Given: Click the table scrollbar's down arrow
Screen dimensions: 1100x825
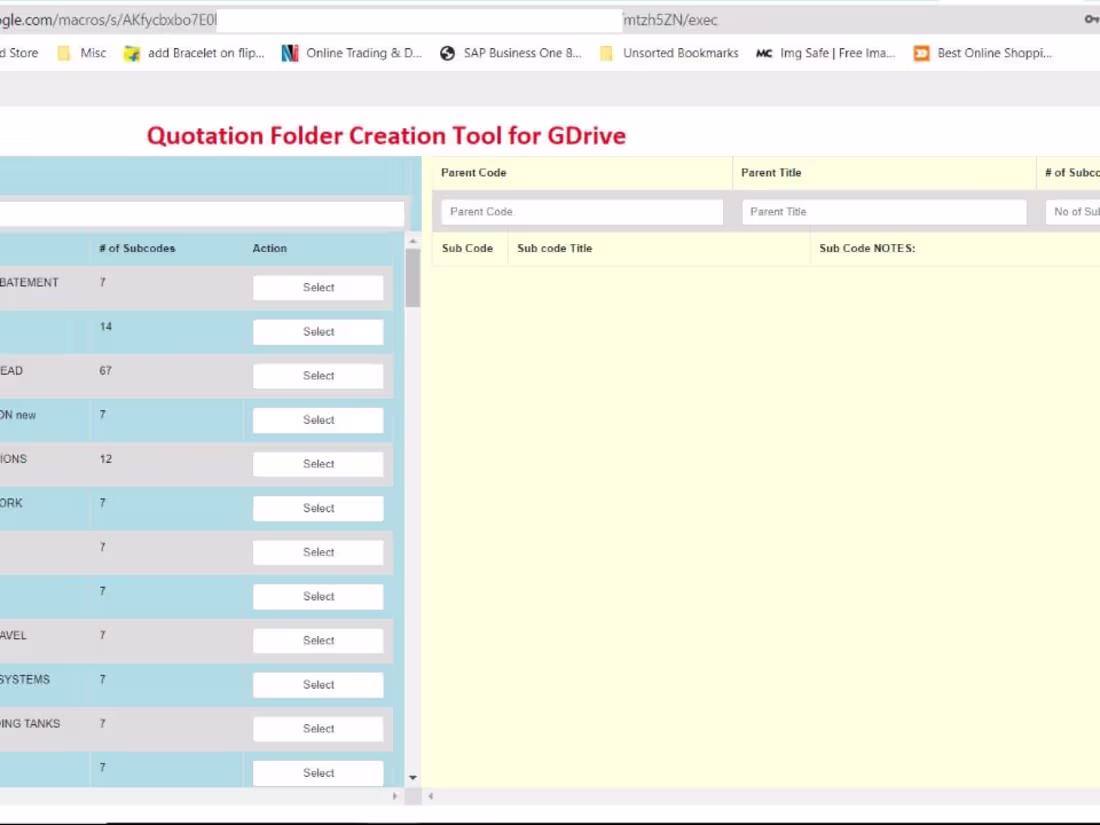Looking at the screenshot, I should point(412,777).
